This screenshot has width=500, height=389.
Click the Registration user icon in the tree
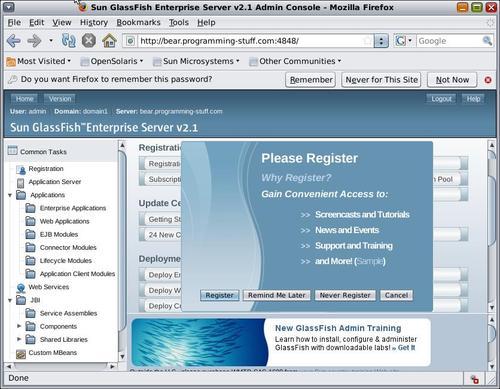tap(21, 170)
